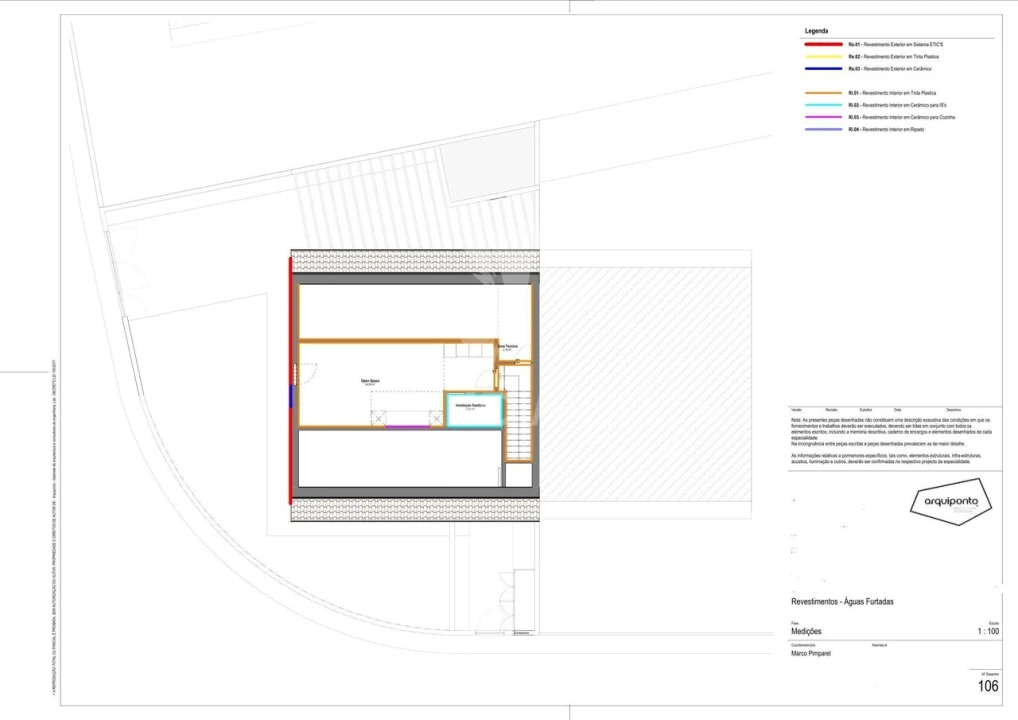Click the red Re.01 ETICS legend line

click(823, 45)
